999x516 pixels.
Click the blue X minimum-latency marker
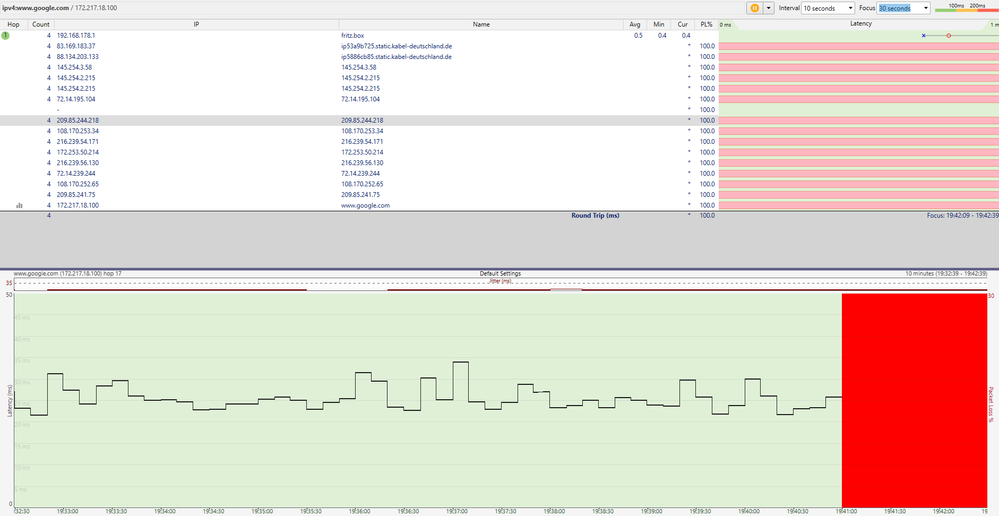point(923,35)
